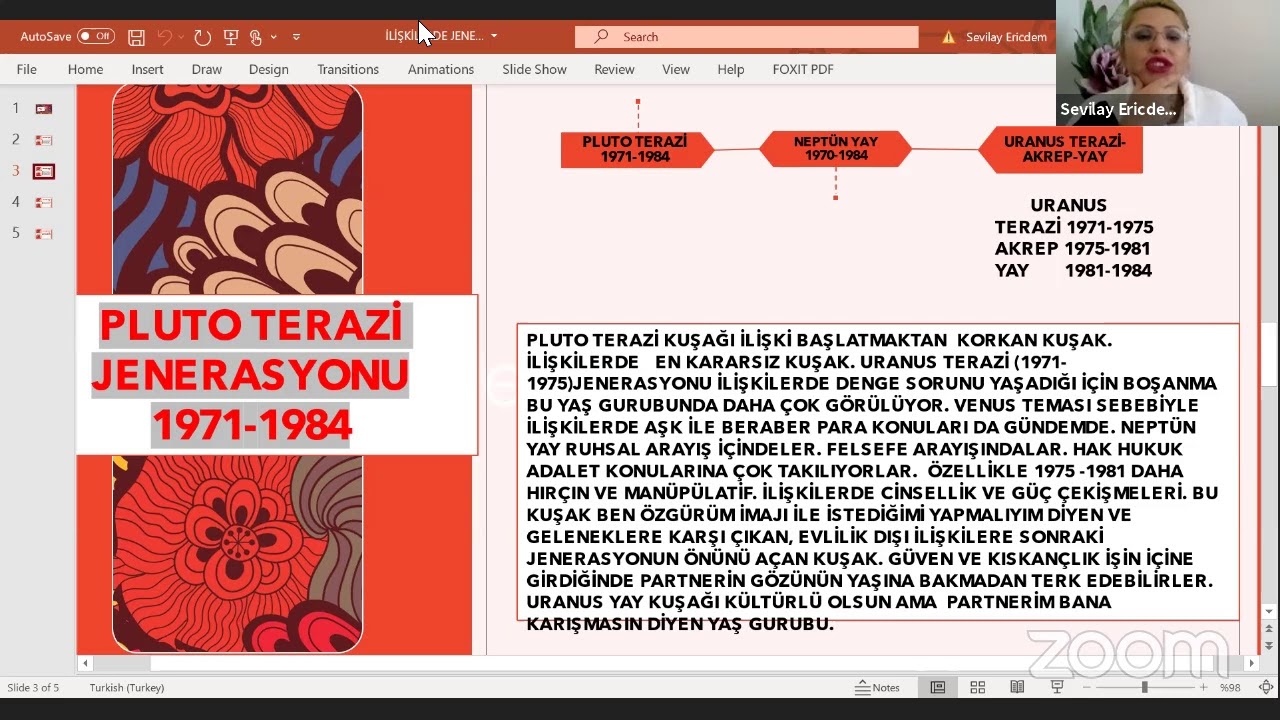1280x720 pixels.
Task: Switch to Slide Sorter view icon
Action: [977, 687]
